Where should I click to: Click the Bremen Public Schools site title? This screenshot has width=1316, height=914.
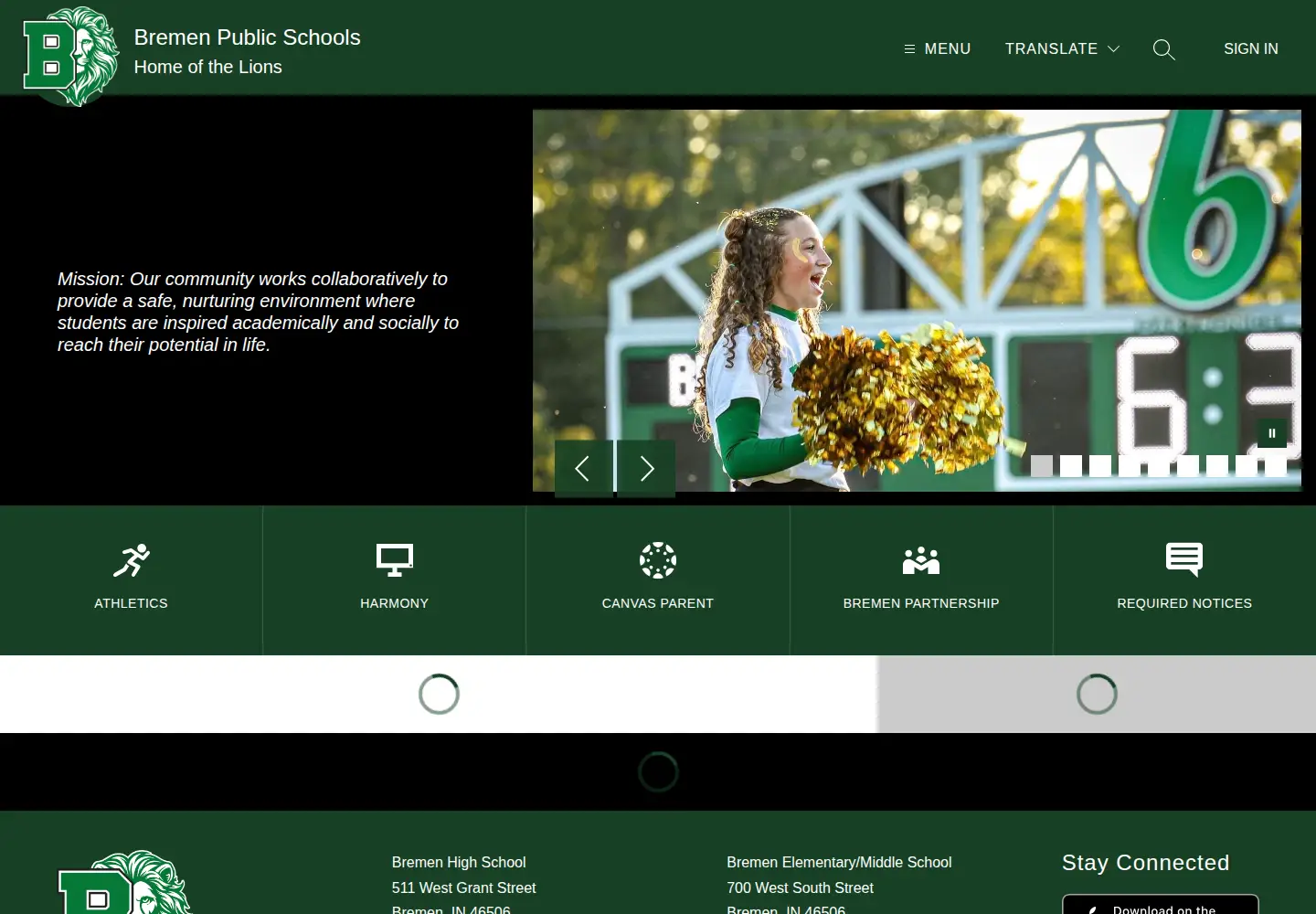pyautogui.click(x=247, y=37)
